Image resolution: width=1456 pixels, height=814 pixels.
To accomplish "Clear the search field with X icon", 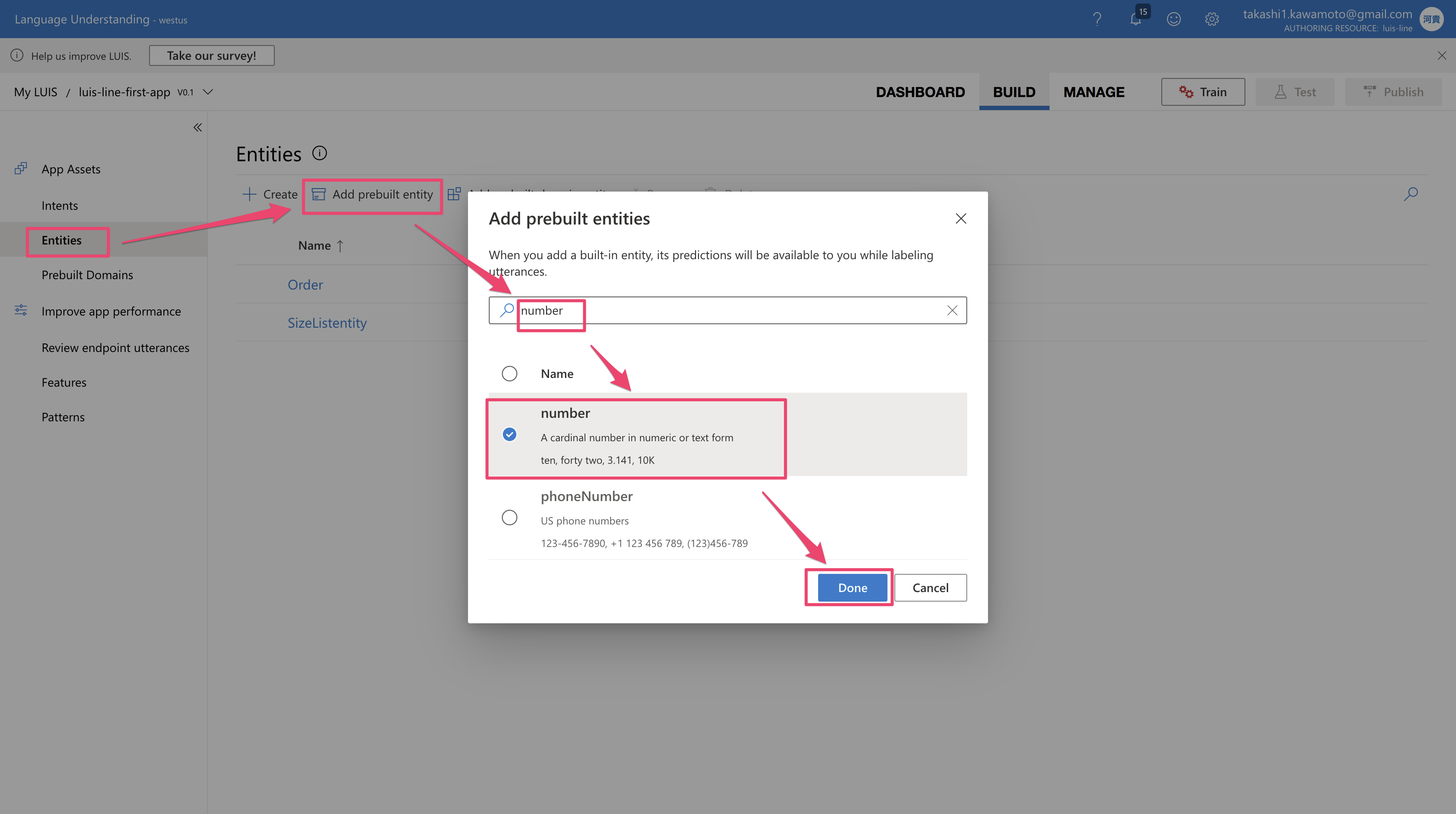I will (x=952, y=310).
